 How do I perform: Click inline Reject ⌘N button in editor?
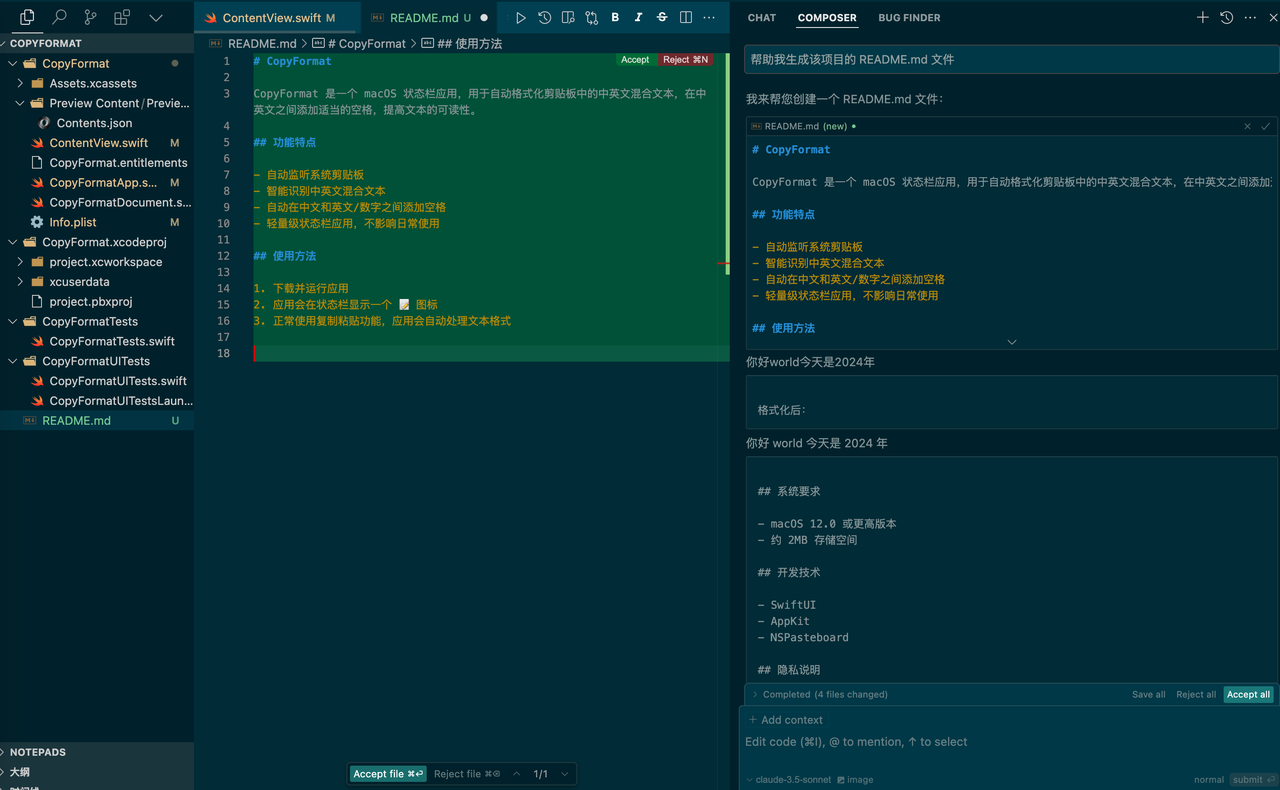coord(685,60)
